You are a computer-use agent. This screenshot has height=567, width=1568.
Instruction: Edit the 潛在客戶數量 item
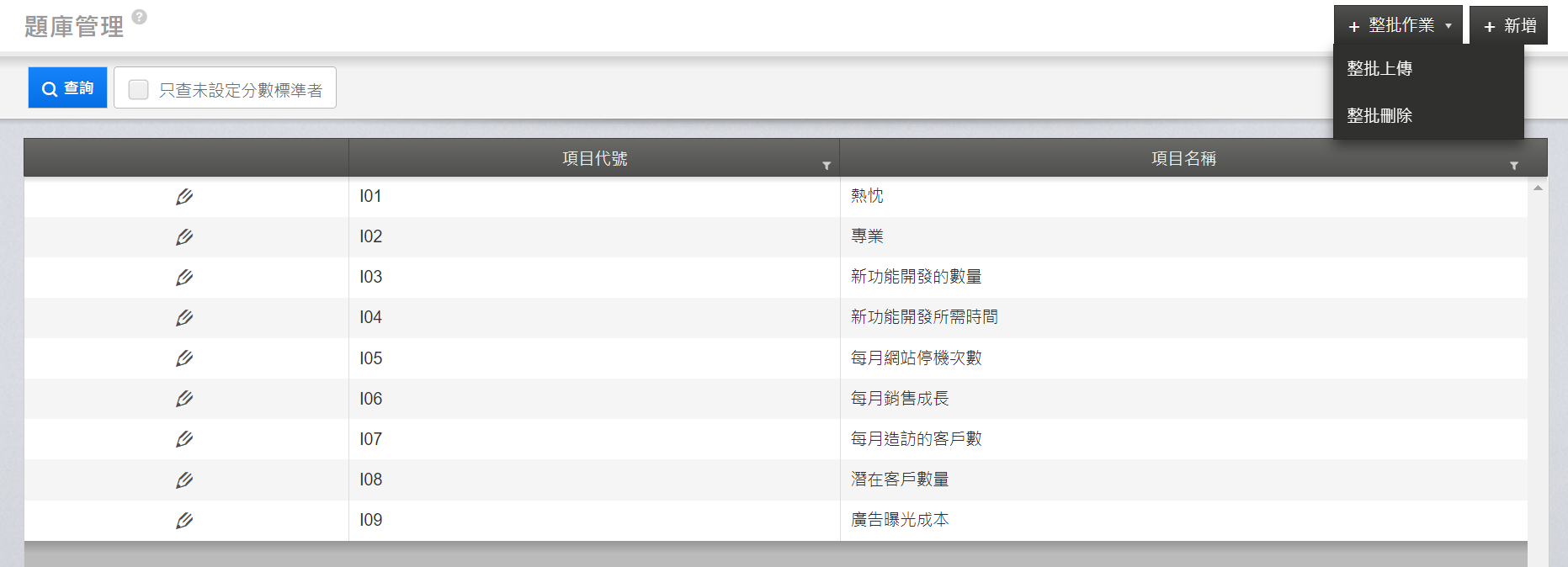click(x=184, y=480)
